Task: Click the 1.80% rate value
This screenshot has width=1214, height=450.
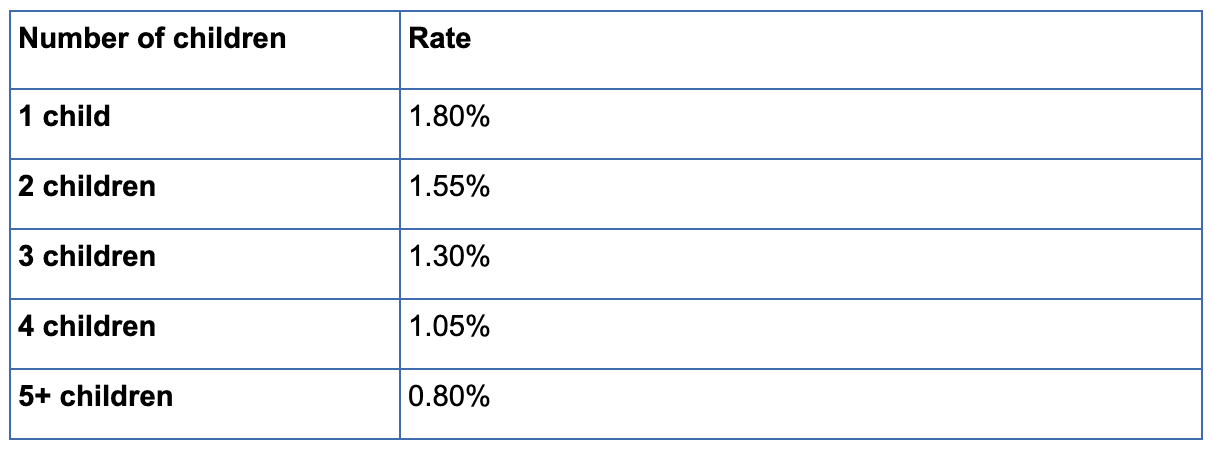Action: (450, 117)
